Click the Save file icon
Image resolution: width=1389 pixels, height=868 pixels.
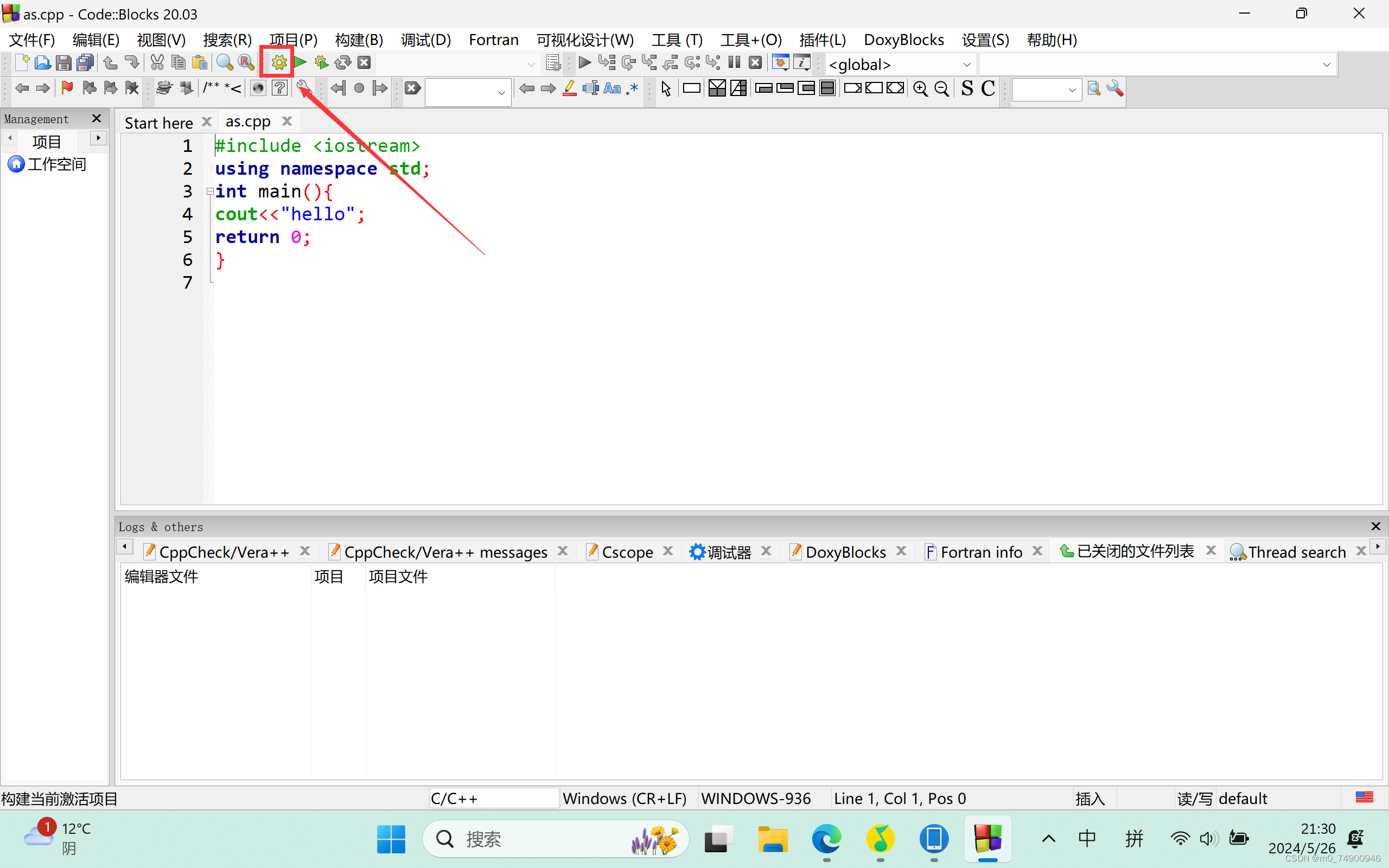[x=63, y=62]
